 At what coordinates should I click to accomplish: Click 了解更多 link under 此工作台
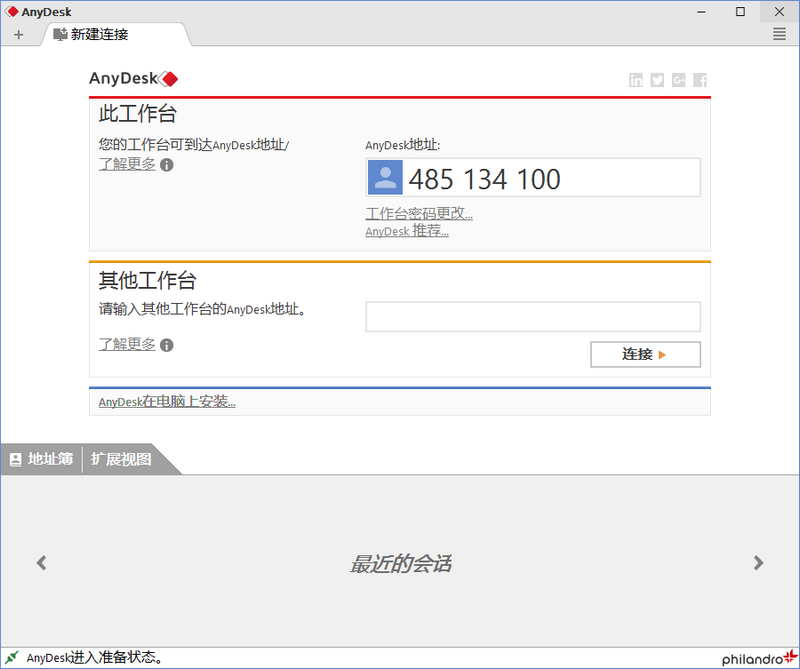(127, 164)
